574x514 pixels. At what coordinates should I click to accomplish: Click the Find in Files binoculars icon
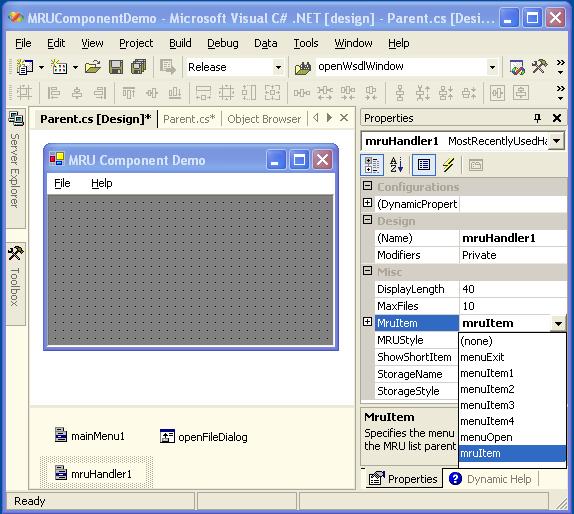coord(303,68)
